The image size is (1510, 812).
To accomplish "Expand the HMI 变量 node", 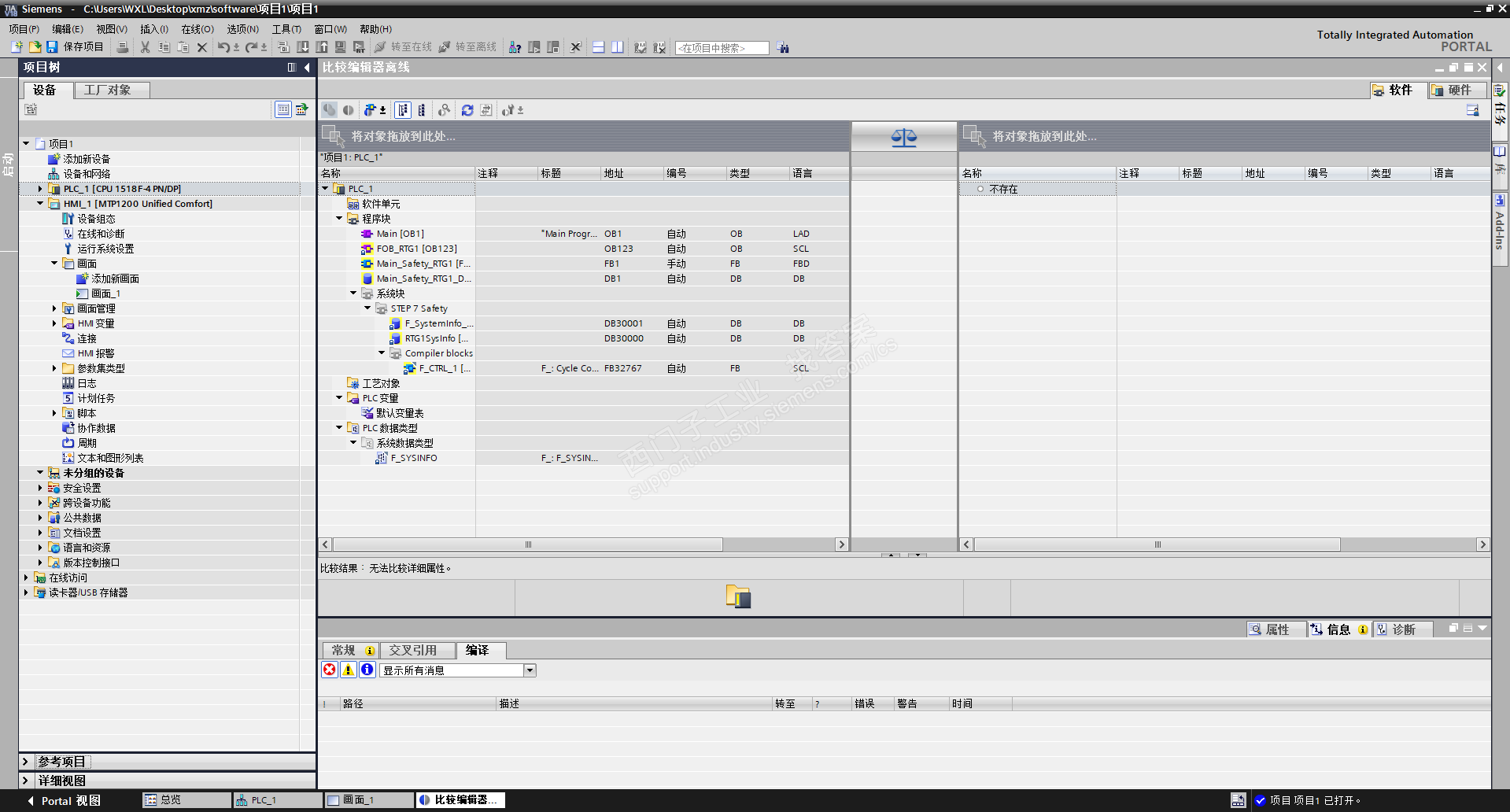I will 54,323.
